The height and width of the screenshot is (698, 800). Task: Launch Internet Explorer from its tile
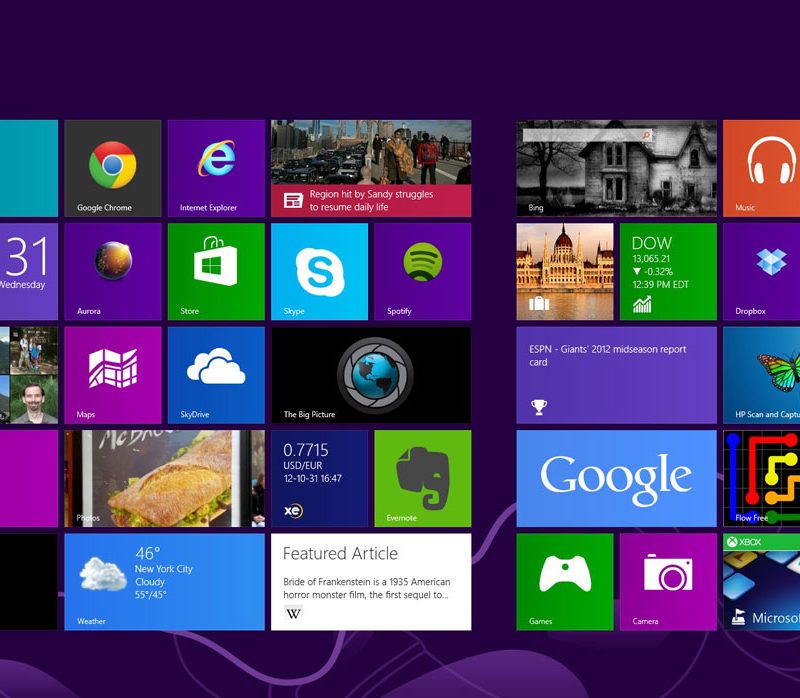coord(216,167)
